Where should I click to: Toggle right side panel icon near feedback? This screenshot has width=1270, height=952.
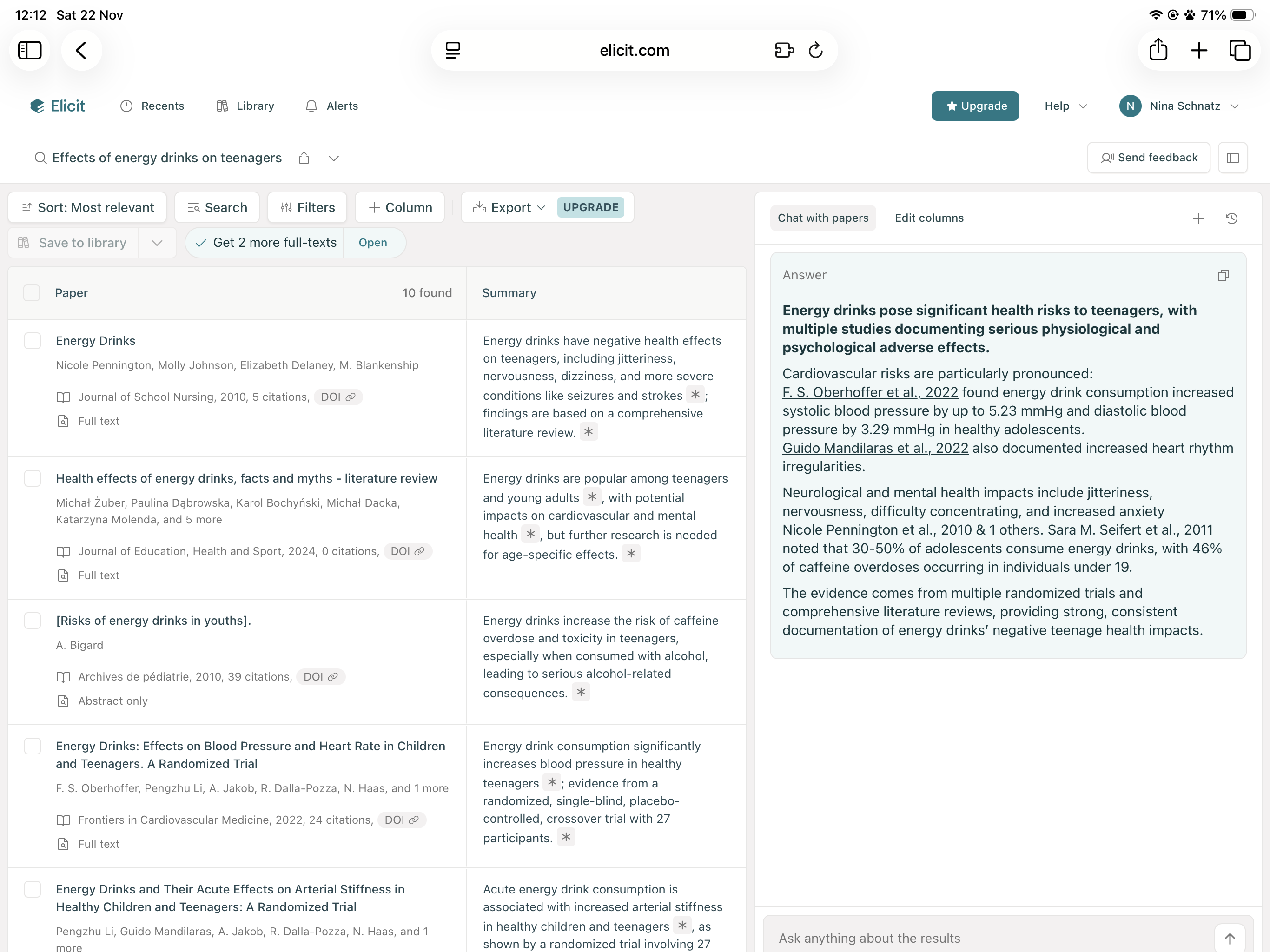(1232, 158)
